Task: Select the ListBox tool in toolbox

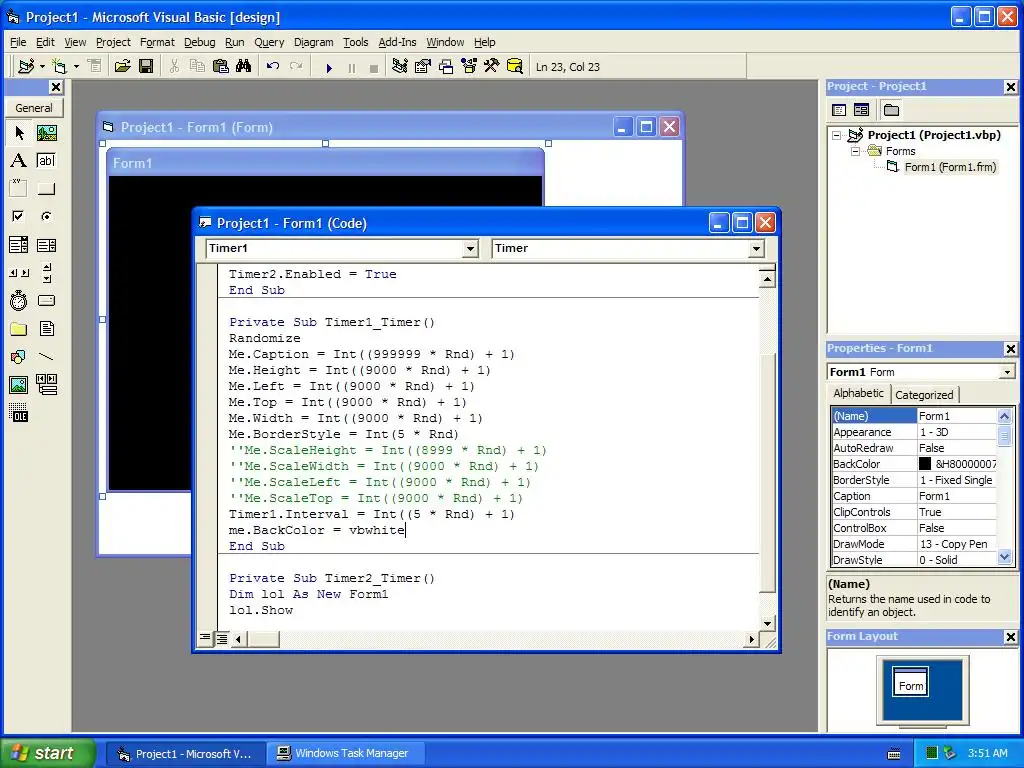Action: click(x=46, y=245)
